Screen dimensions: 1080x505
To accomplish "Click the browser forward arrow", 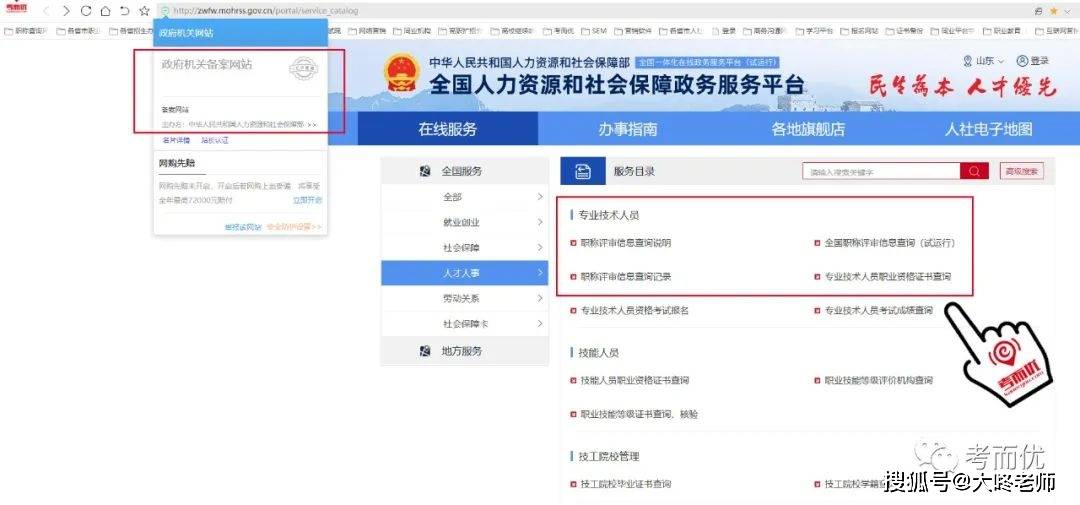I will click(66, 11).
